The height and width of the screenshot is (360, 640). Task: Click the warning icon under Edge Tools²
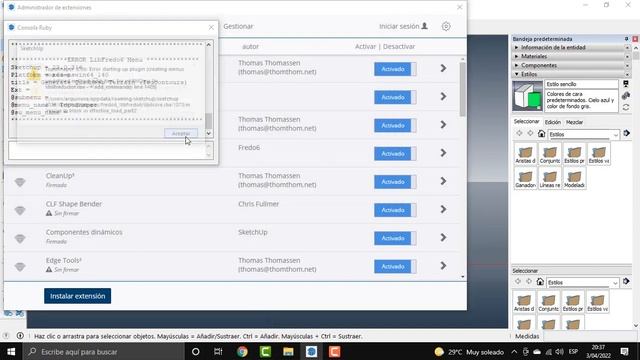pos(49,269)
